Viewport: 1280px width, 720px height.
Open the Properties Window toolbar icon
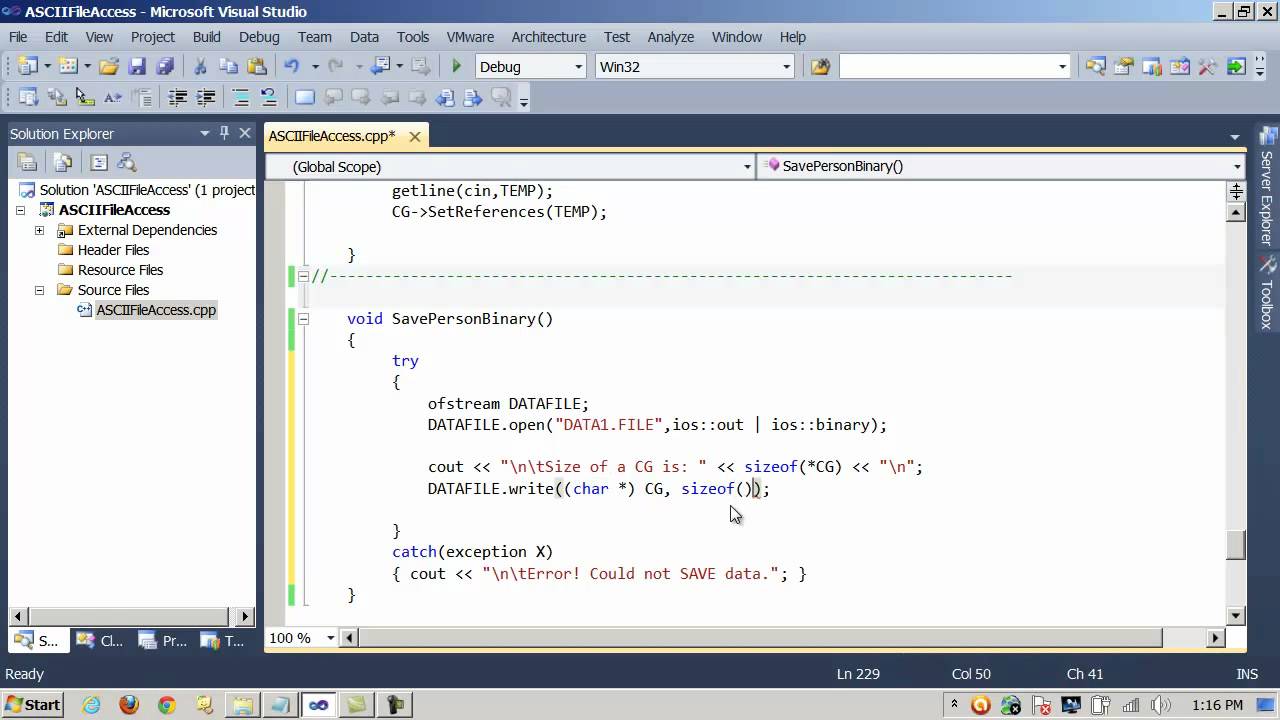pos(1124,66)
